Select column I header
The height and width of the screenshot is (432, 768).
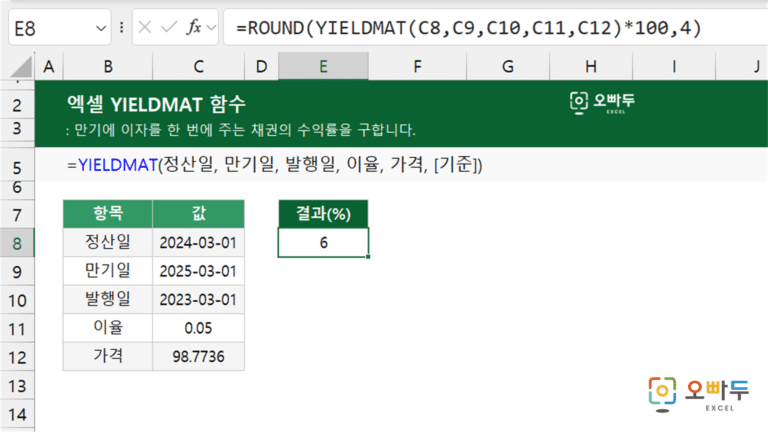tap(674, 66)
